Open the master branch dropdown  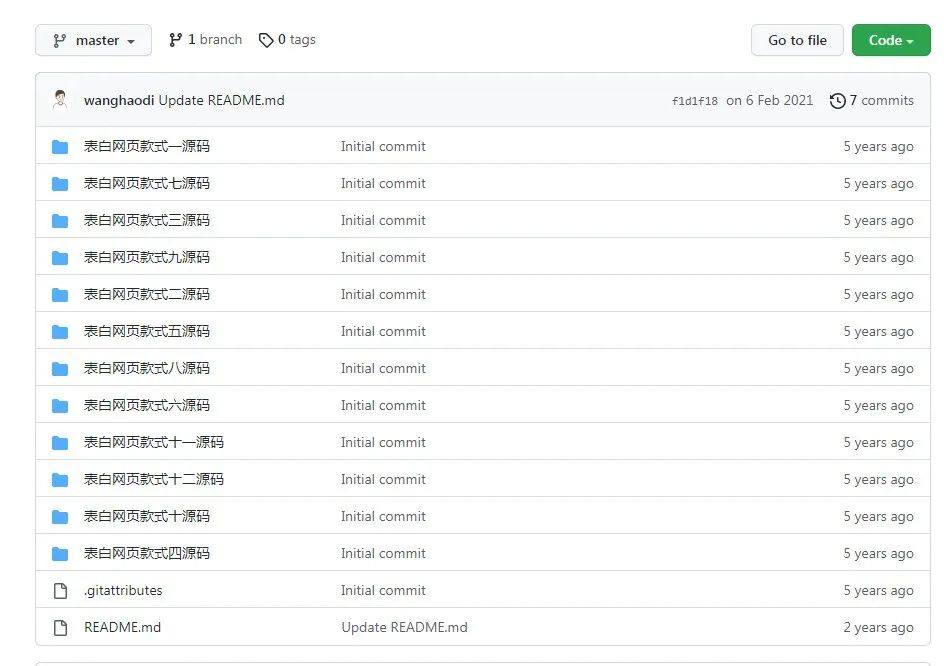point(93,40)
